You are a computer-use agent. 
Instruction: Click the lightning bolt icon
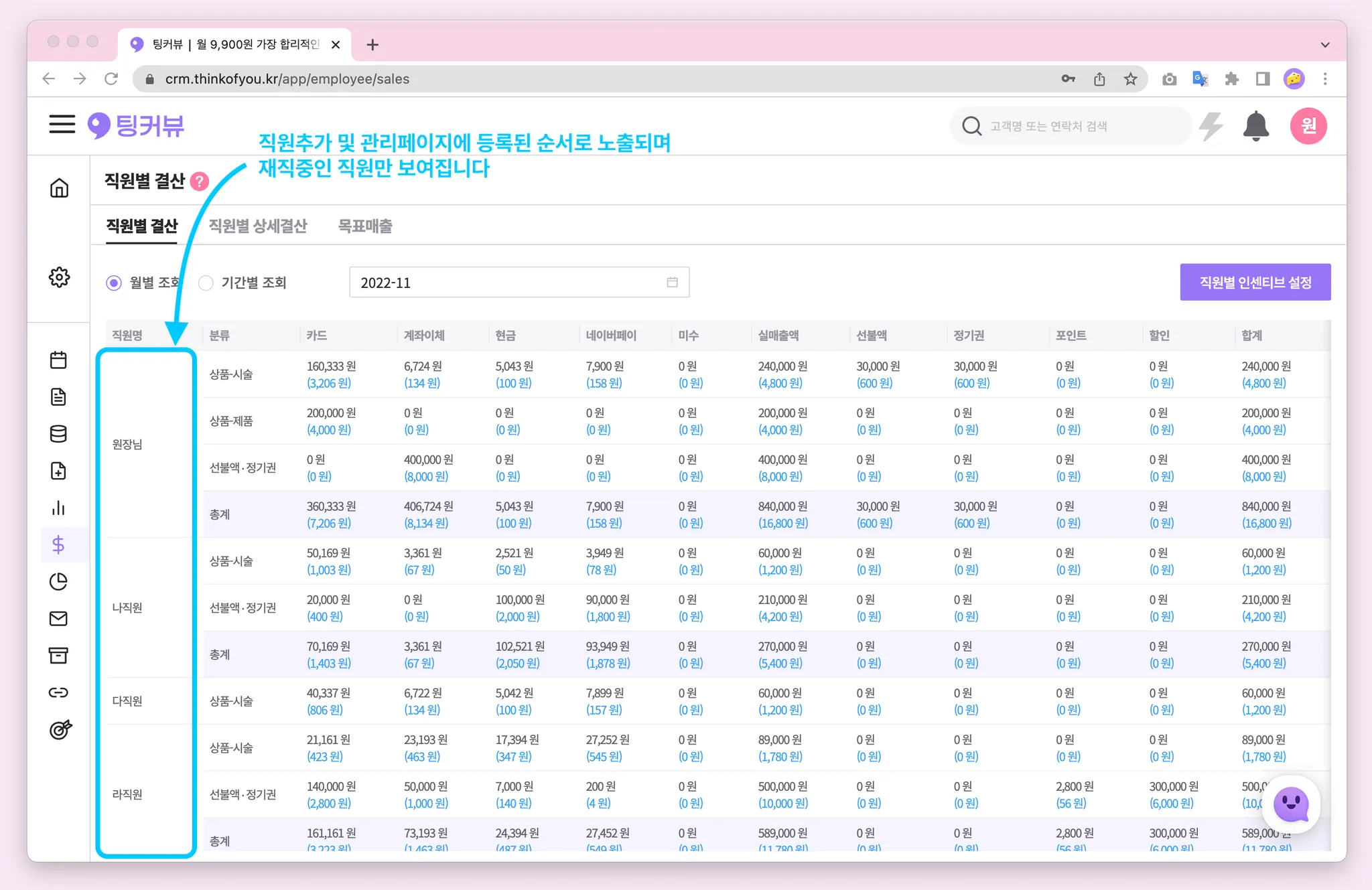click(x=1211, y=126)
